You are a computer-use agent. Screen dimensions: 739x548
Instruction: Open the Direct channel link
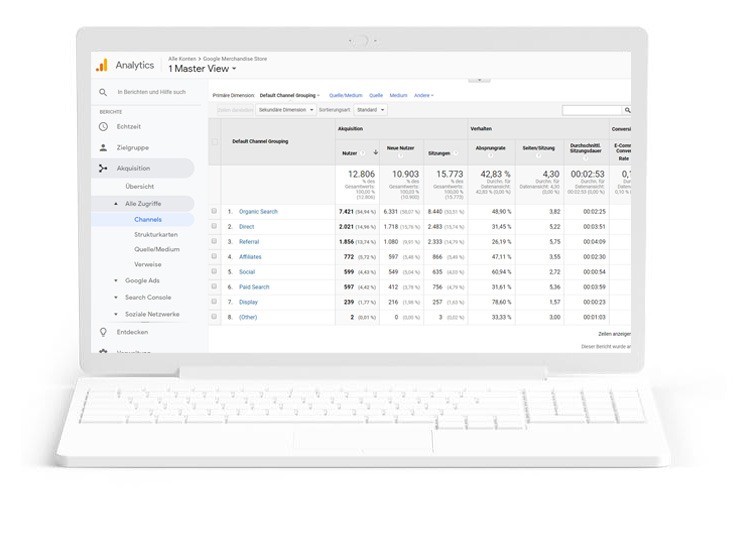[246, 227]
